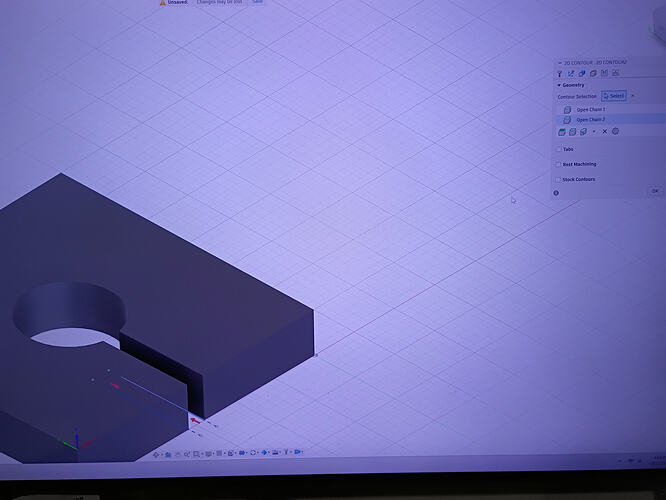Open the Viewports icon in navigation bar
Screen dimensions: 666x500
[231, 453]
